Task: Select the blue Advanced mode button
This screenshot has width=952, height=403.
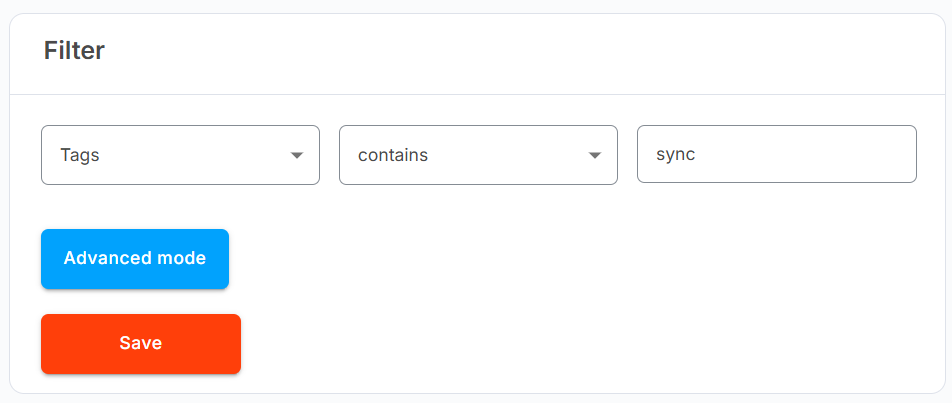Action: coord(135,259)
